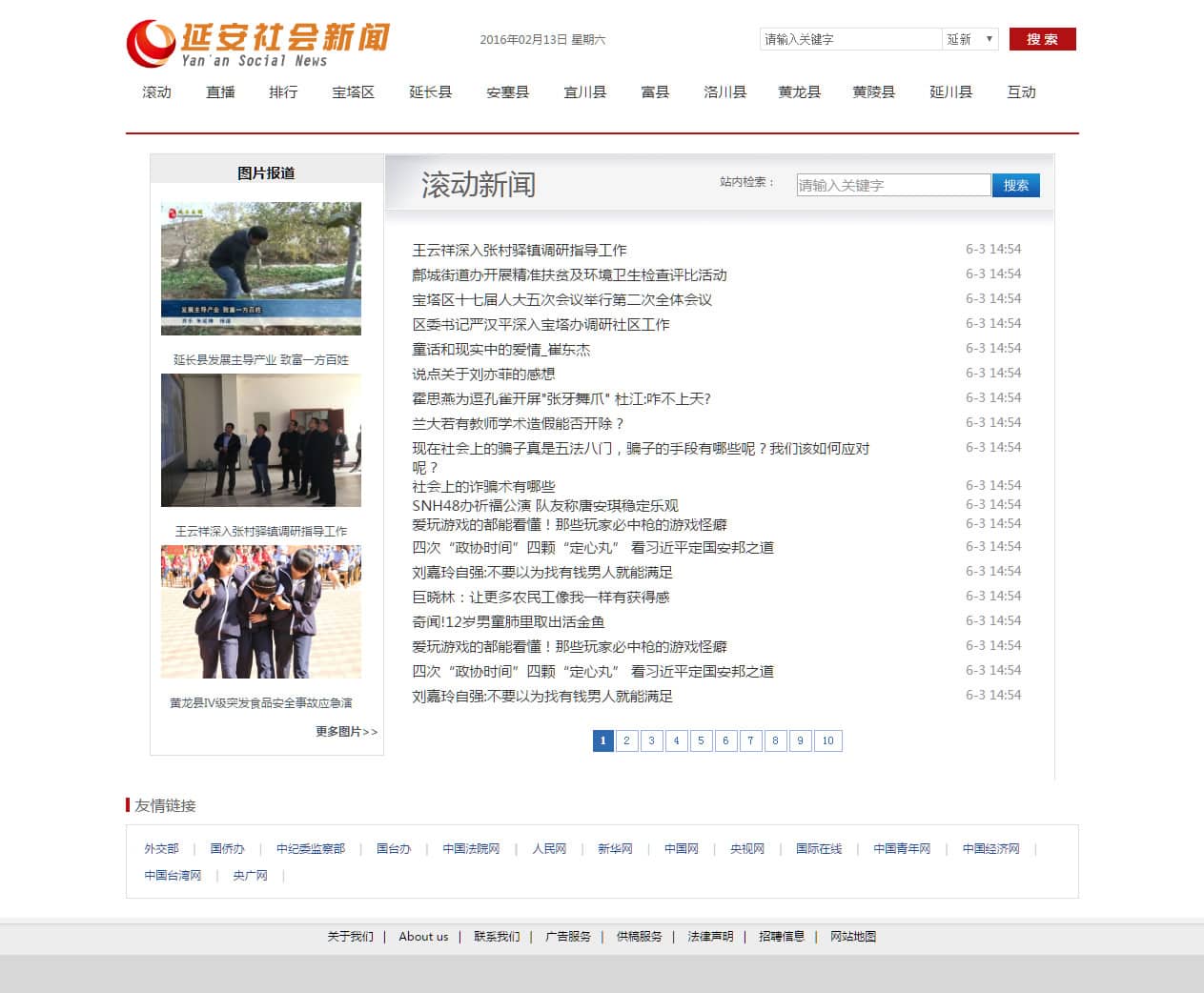The height and width of the screenshot is (993, 1204).
Task: Open the officials meeting photo thumbnail
Action: pos(261,439)
